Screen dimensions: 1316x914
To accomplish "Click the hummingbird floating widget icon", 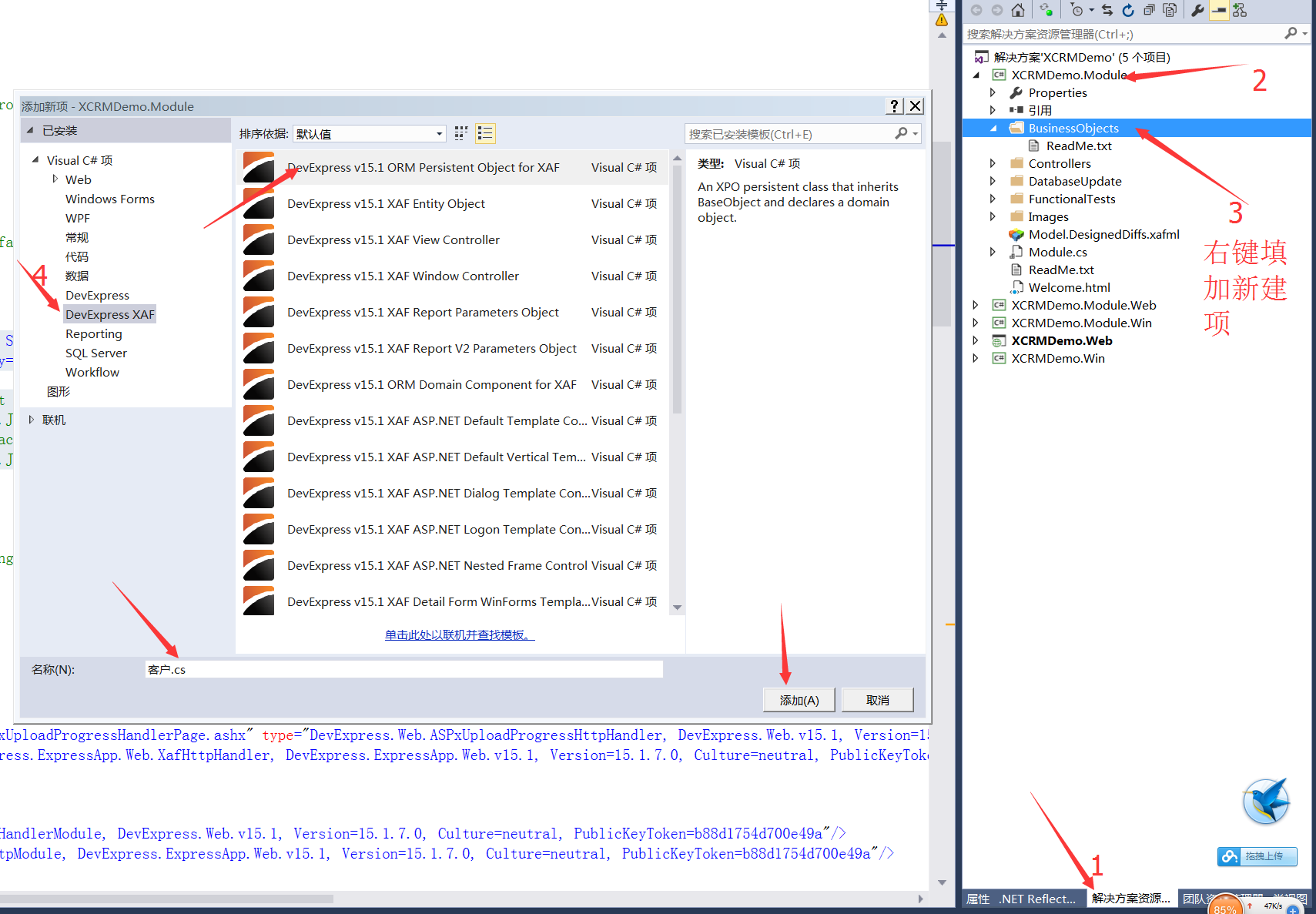I will click(1267, 801).
